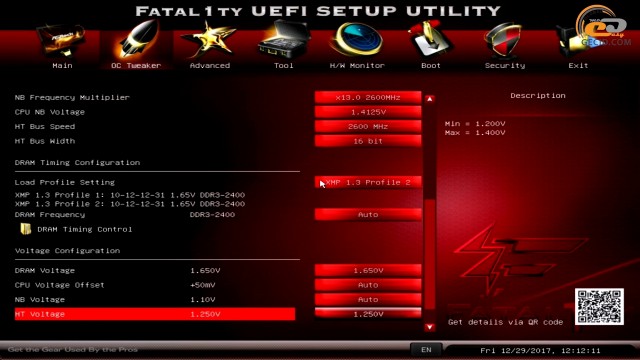Edit HT Voltage 1.250V value field
The image size is (640, 360).
(368, 314)
